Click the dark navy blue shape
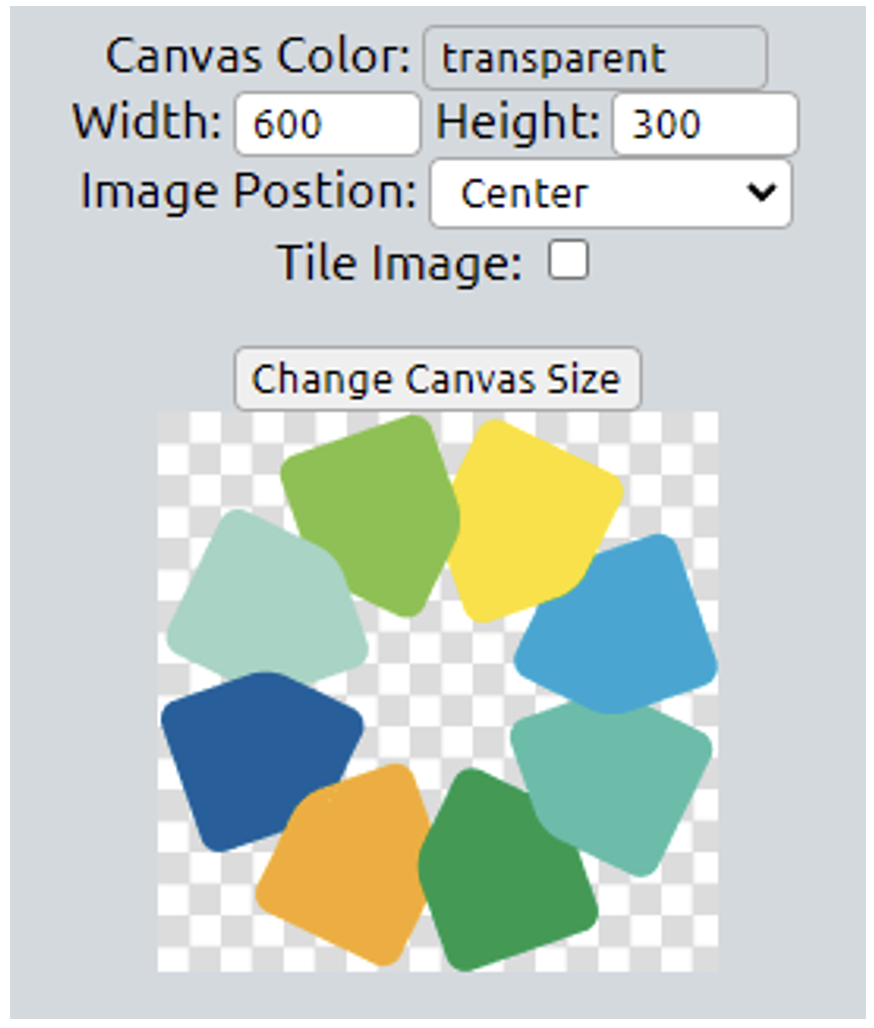The image size is (874, 1028). click(255, 755)
